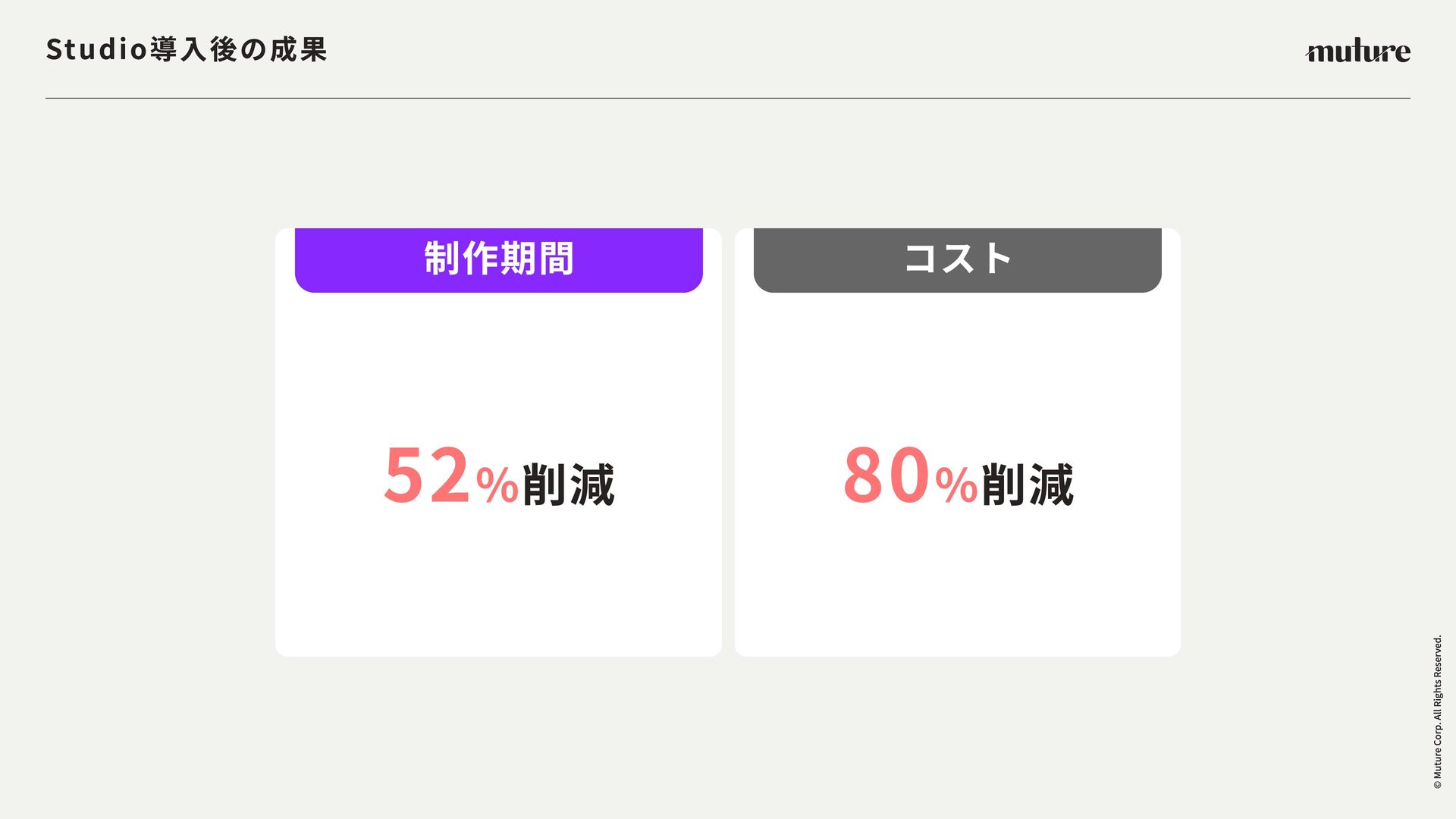
Task: Click 削減 text in コスト card
Action: click(x=1028, y=485)
